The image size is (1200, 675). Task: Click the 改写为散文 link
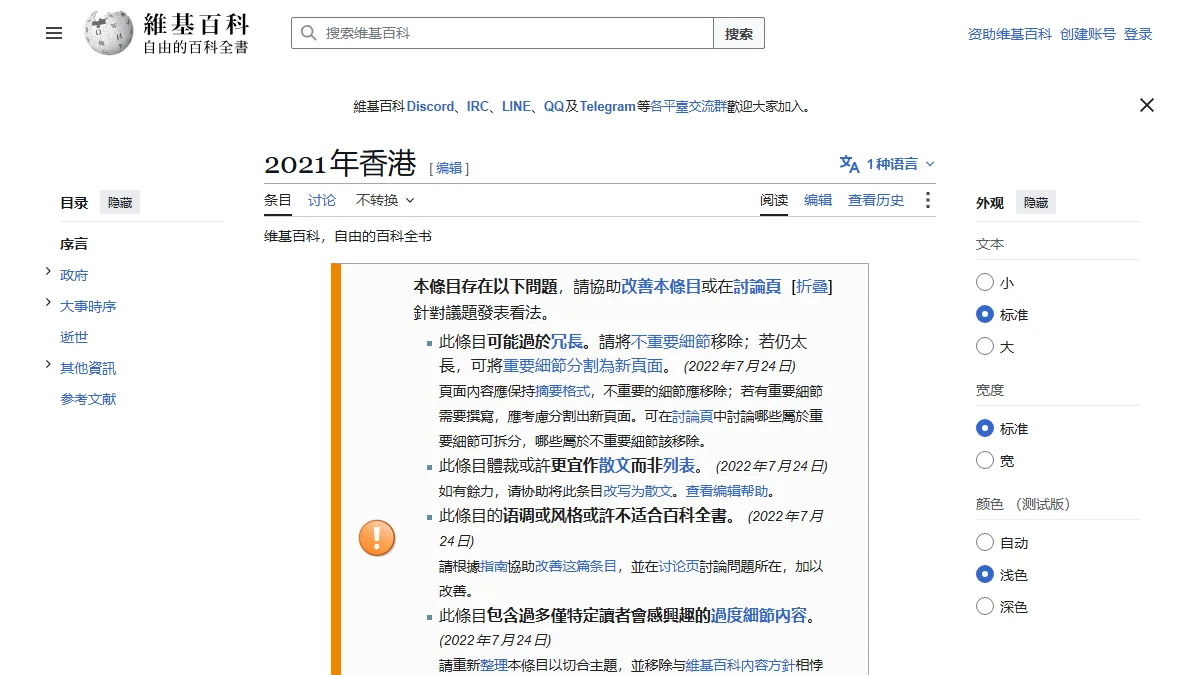point(638,491)
